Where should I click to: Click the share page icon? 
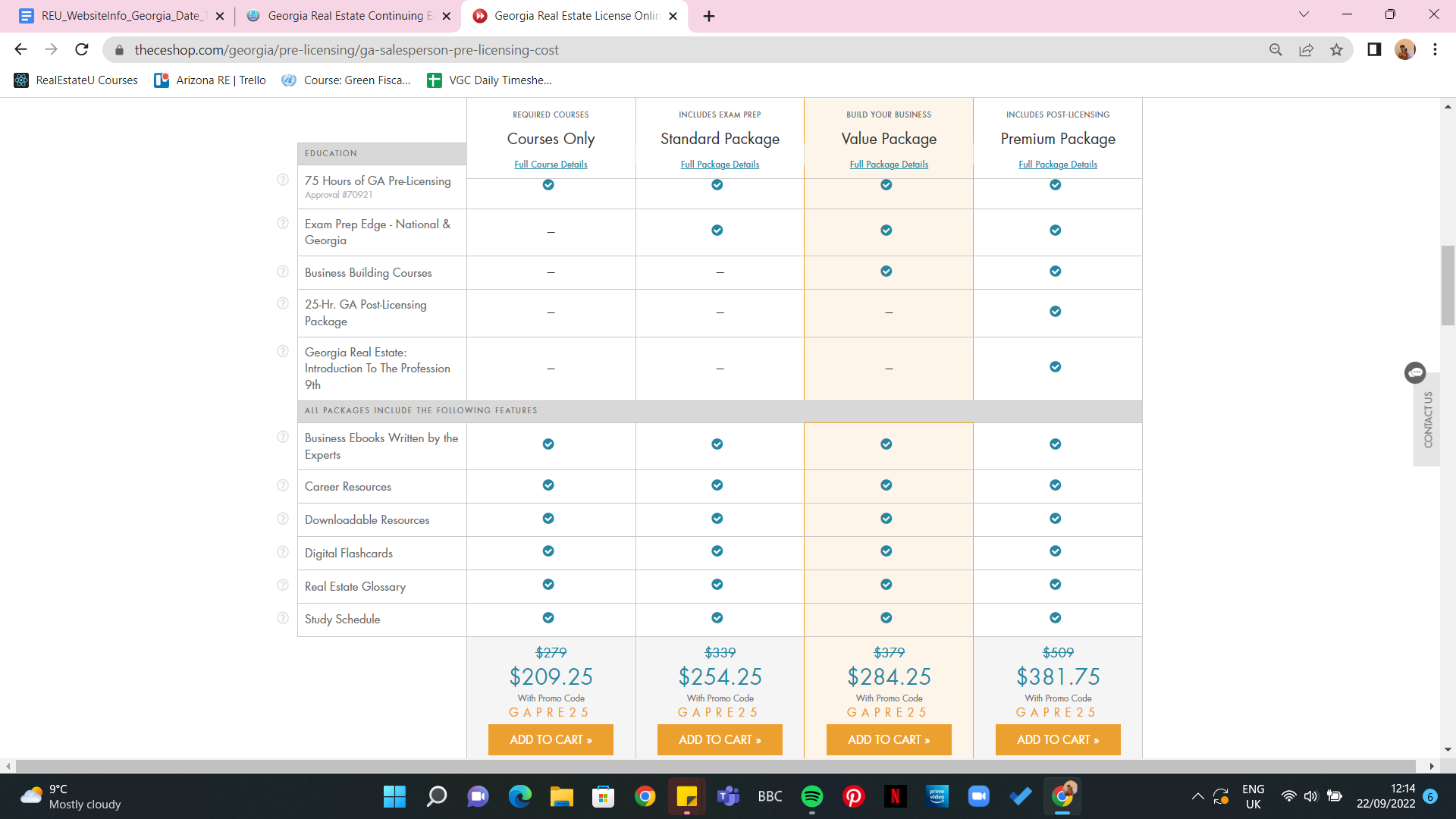1306,50
